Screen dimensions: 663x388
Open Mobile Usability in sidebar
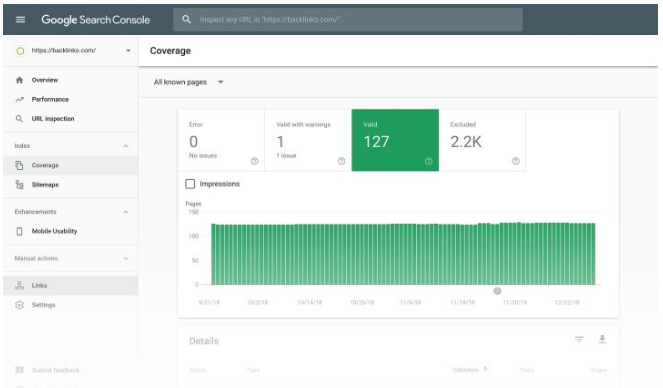pos(71,231)
